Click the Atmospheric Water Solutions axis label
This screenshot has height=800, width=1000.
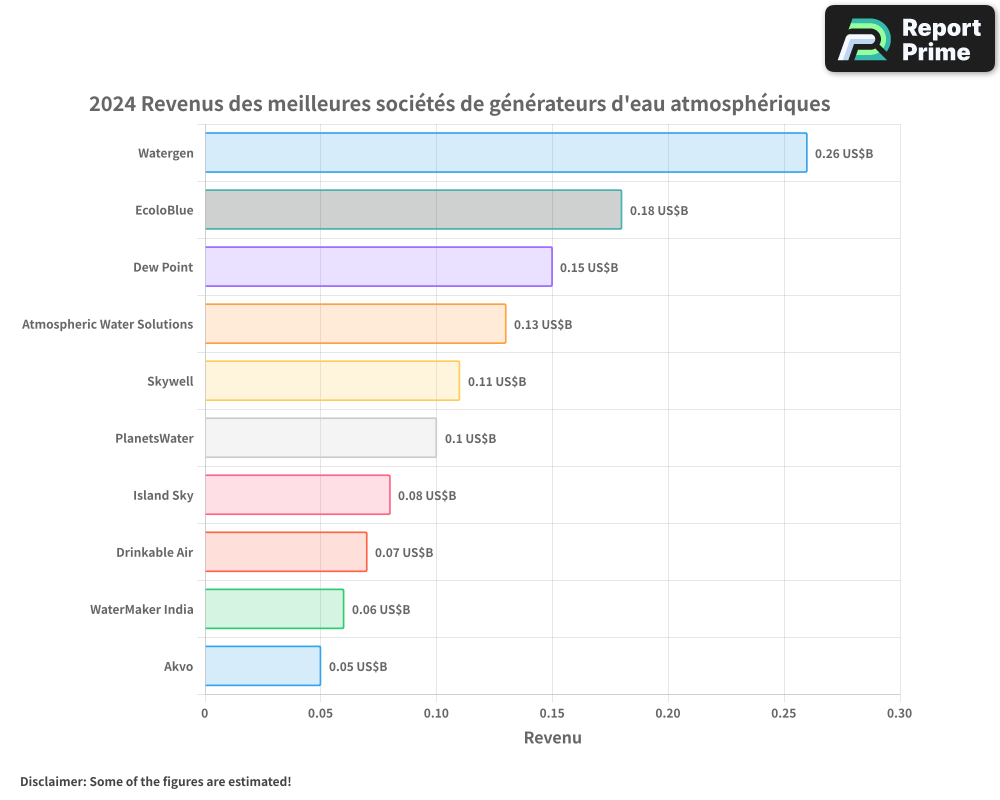(108, 324)
